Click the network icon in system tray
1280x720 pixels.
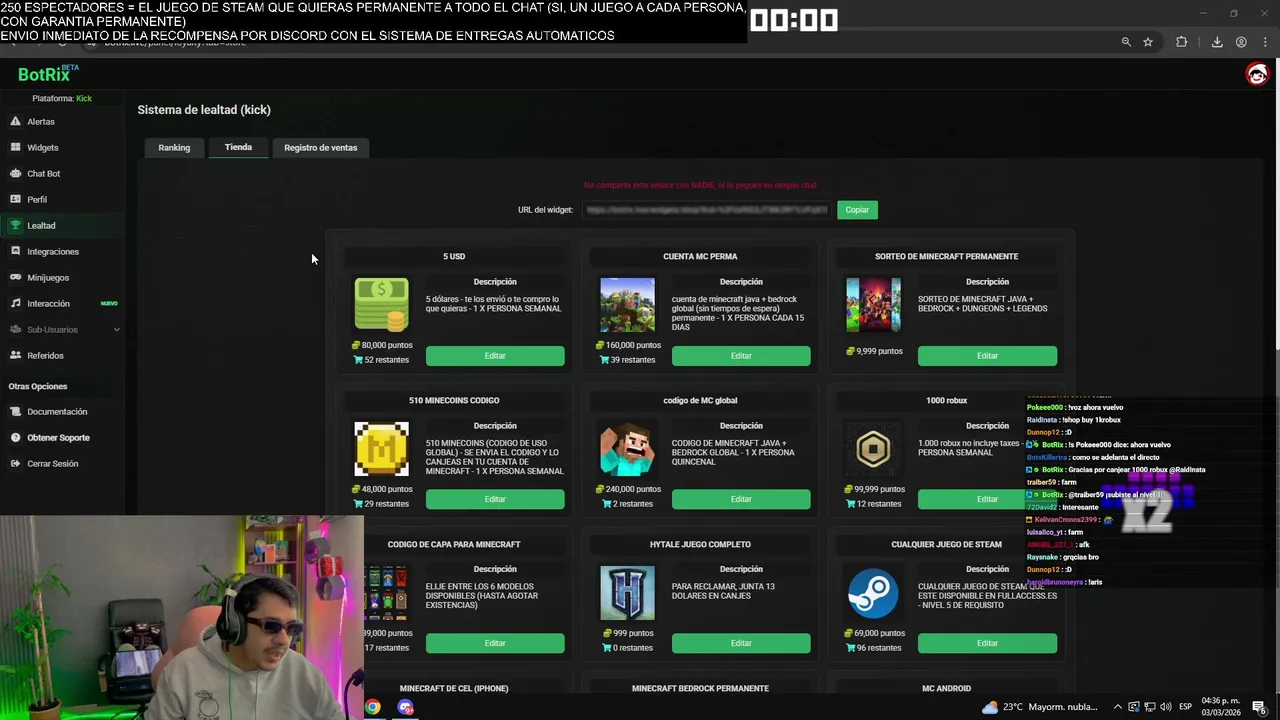tap(1150, 707)
